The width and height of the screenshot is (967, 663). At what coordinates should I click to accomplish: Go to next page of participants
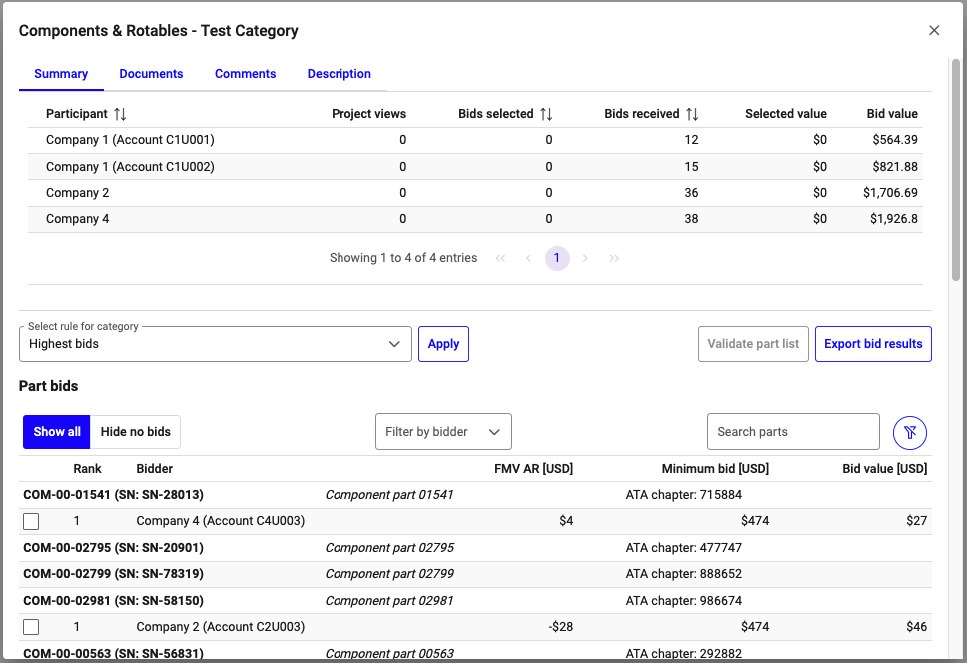point(585,258)
